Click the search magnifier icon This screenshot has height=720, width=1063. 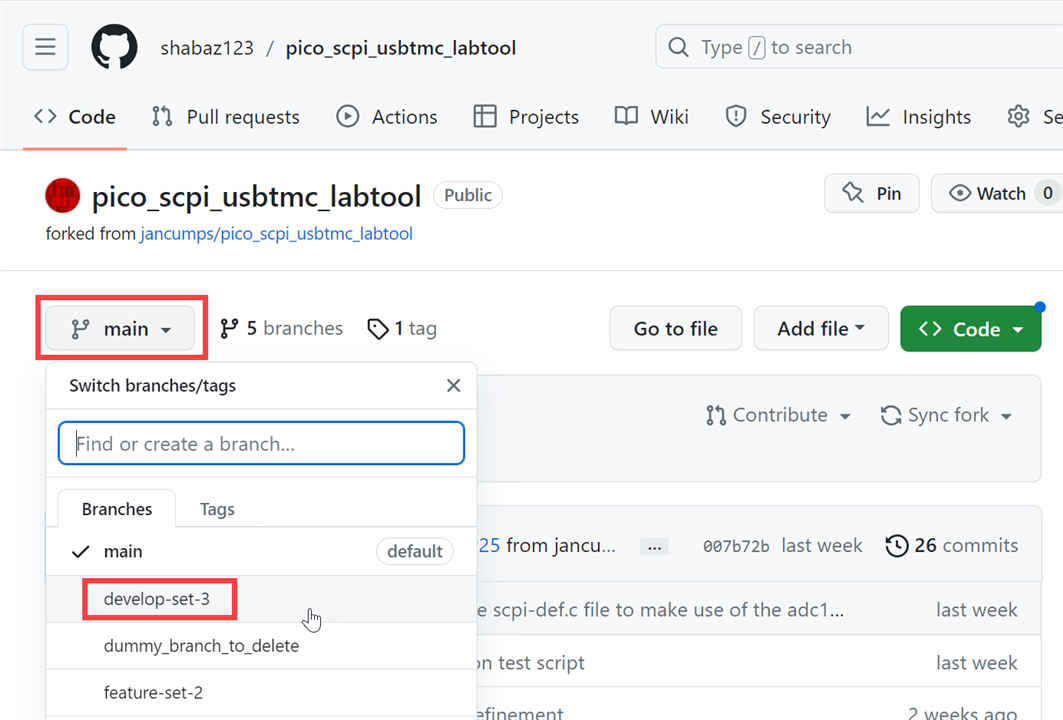click(x=678, y=47)
